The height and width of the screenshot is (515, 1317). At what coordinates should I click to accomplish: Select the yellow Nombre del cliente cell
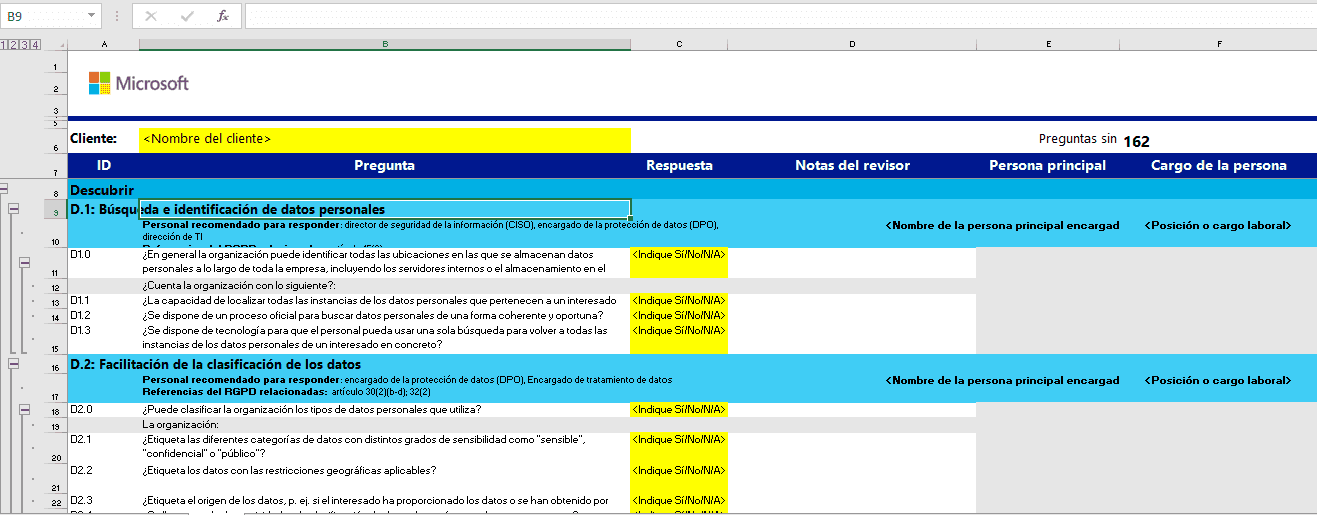coord(385,139)
